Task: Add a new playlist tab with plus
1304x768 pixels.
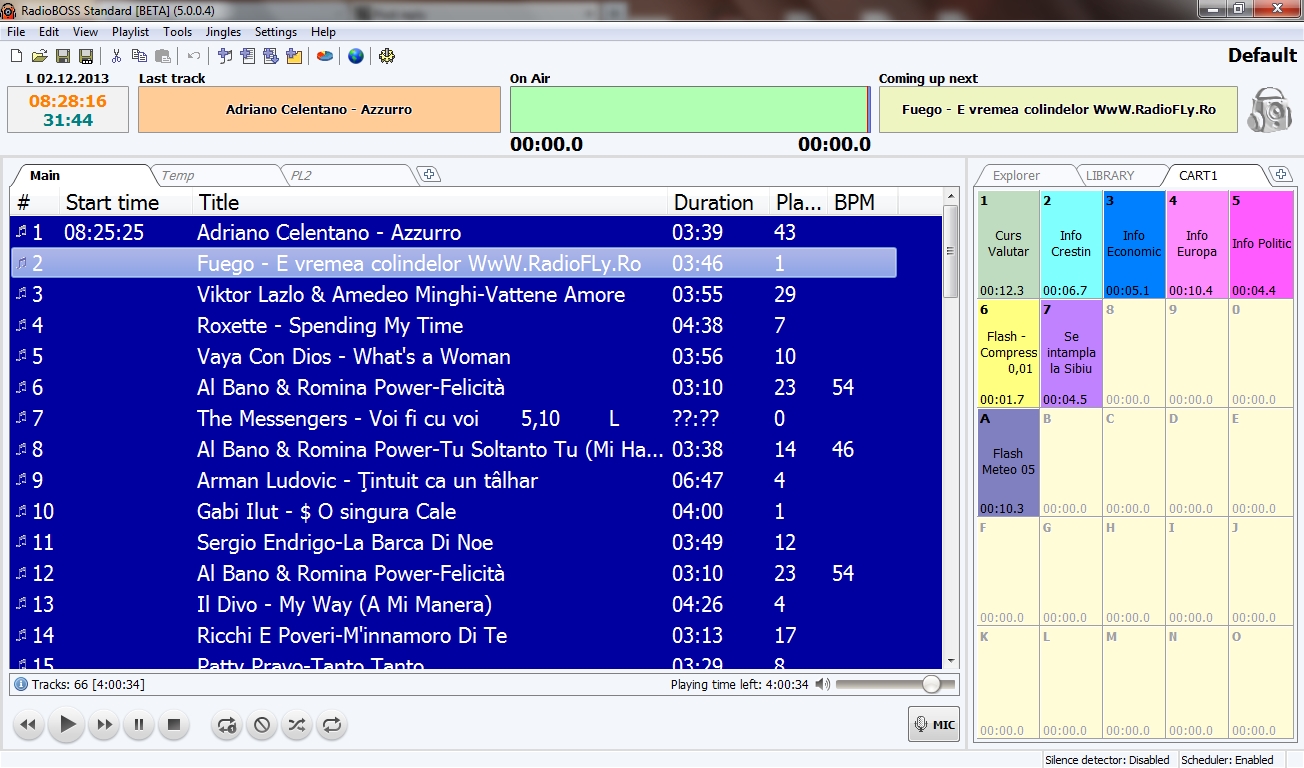Action: (429, 175)
